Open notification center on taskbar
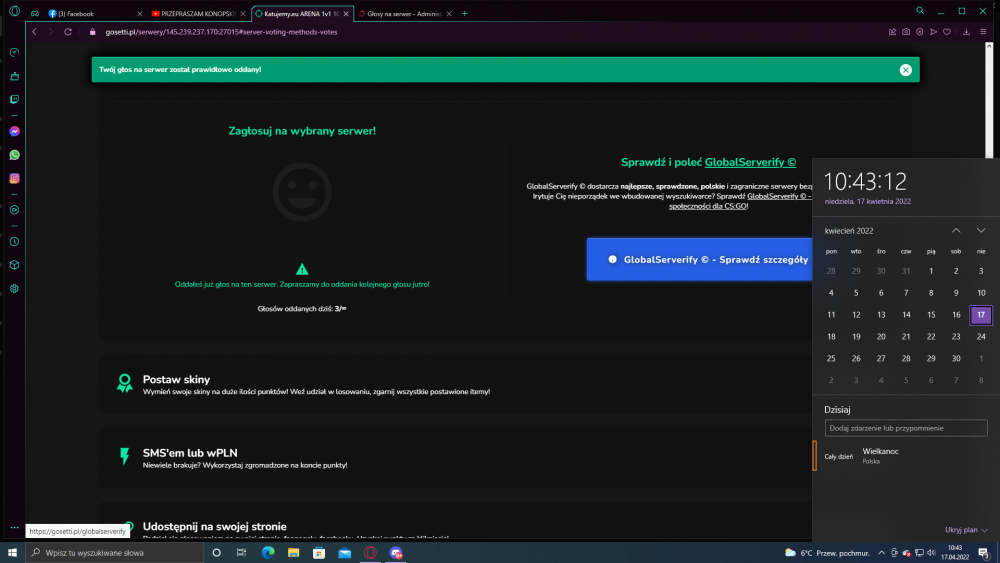 [x=984, y=553]
